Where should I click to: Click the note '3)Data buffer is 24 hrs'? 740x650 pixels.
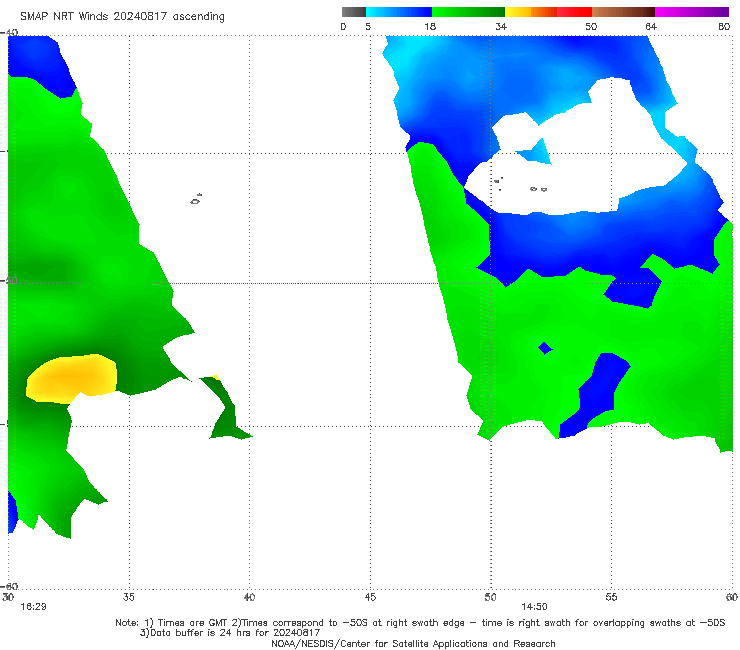pyautogui.click(x=230, y=633)
